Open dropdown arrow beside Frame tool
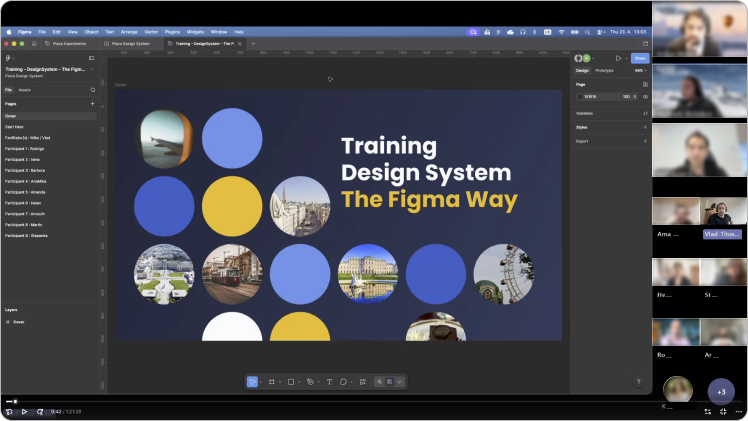Image resolution: width=748 pixels, height=421 pixels. (x=280, y=382)
